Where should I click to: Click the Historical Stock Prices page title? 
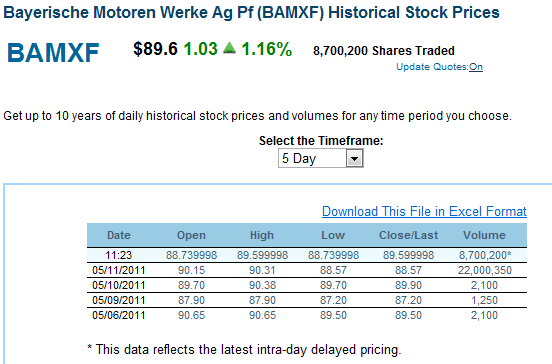tap(414, 12)
